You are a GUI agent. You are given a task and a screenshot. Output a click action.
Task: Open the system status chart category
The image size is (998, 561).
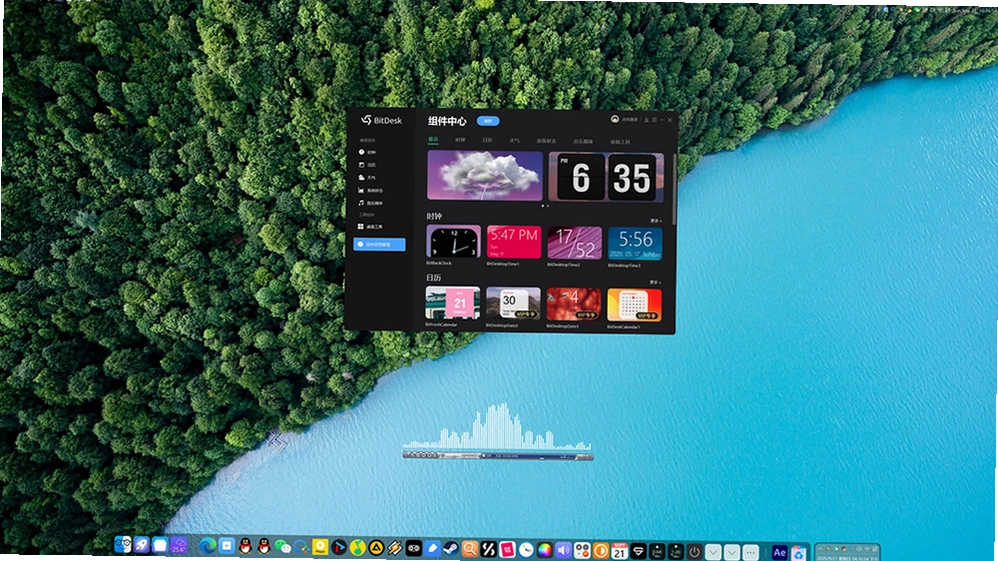coord(370,190)
